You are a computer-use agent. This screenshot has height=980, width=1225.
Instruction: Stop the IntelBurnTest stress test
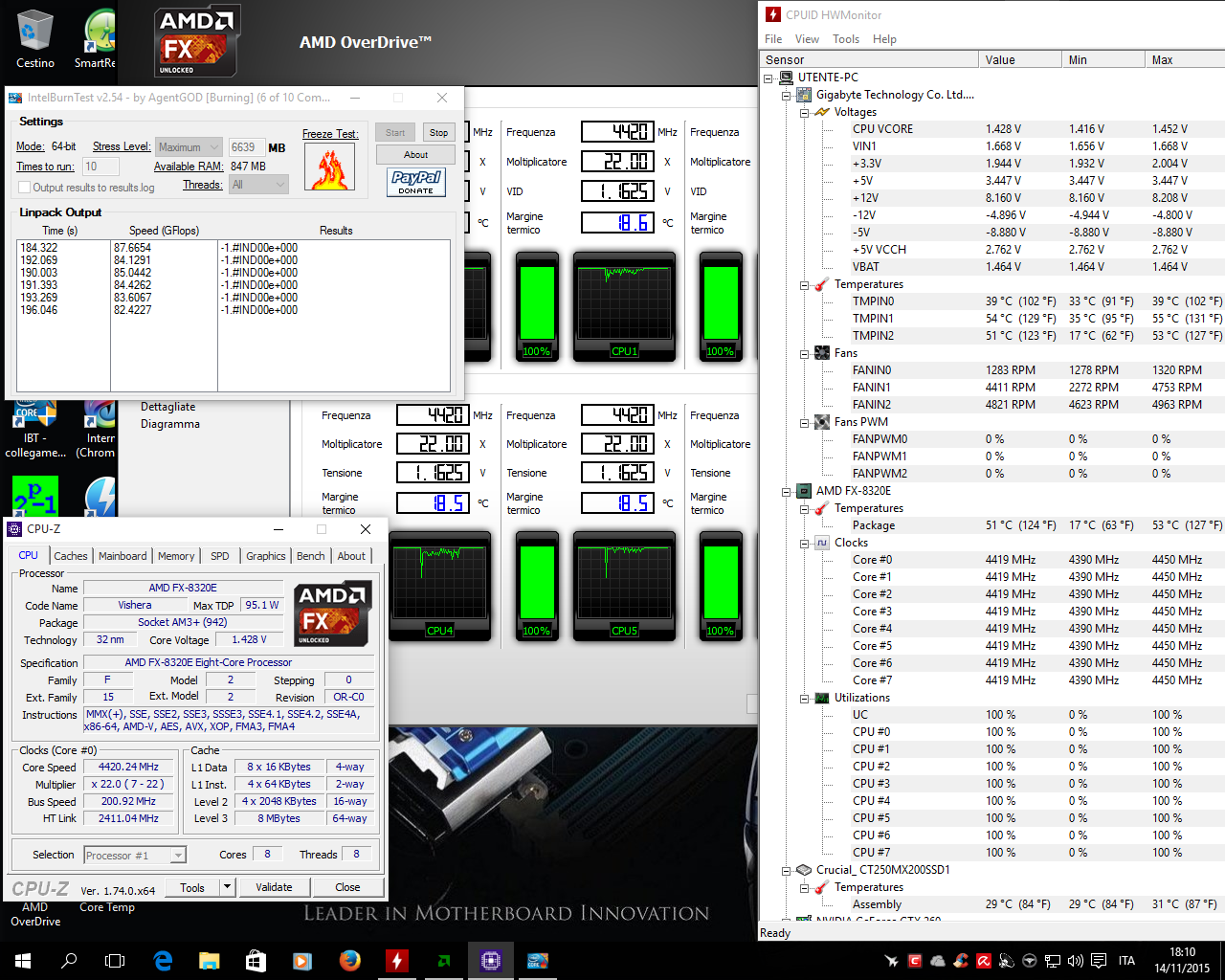point(438,133)
